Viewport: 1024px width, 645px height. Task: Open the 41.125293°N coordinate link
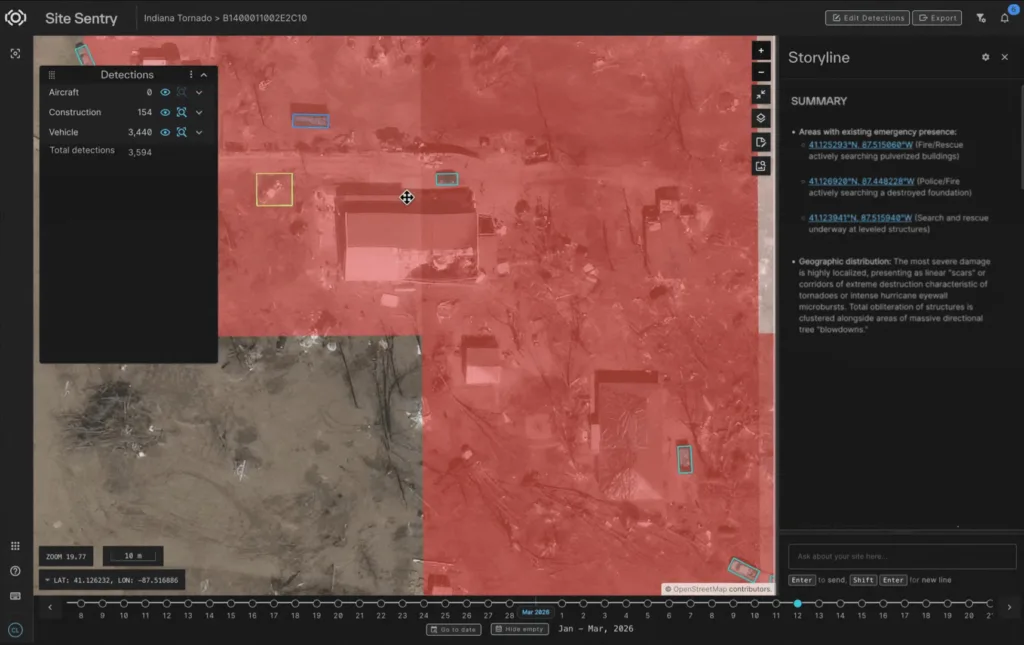coord(860,145)
